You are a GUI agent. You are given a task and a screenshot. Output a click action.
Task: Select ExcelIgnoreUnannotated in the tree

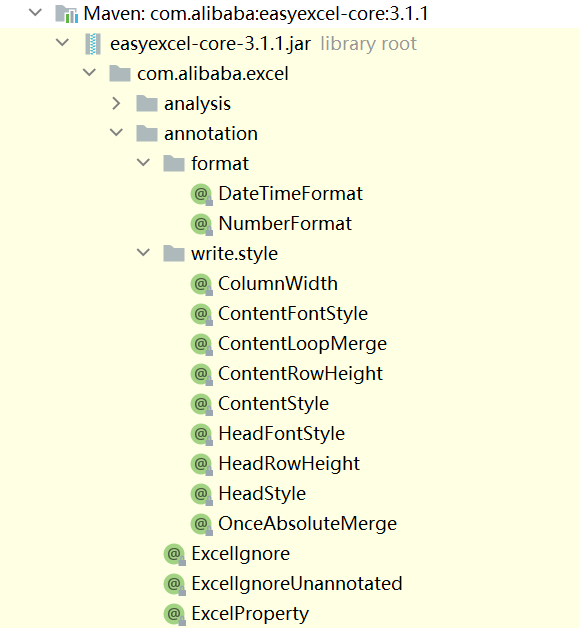(x=297, y=584)
